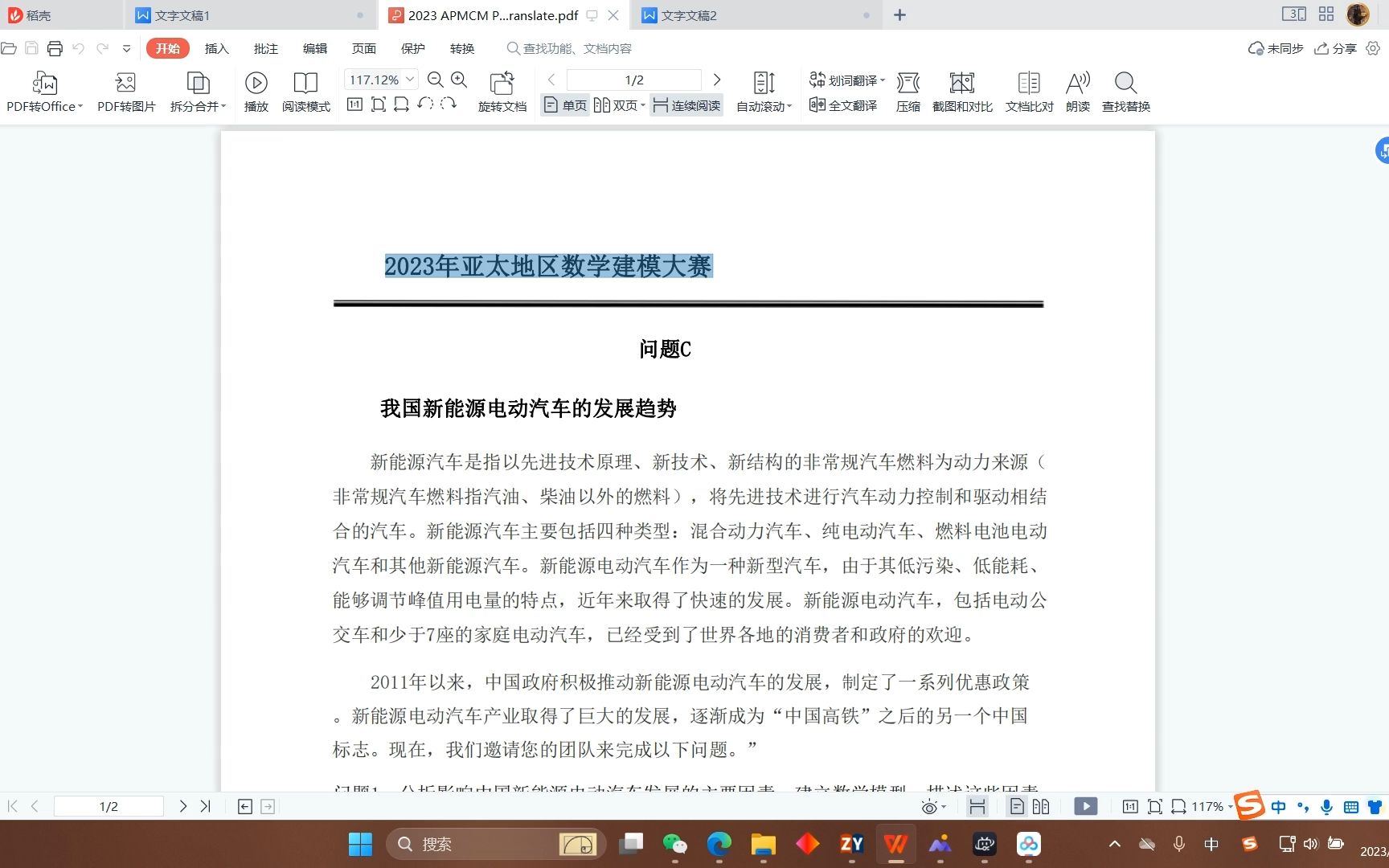Open the 插入 ribbon tab
The width and height of the screenshot is (1389, 868).
pos(216,48)
